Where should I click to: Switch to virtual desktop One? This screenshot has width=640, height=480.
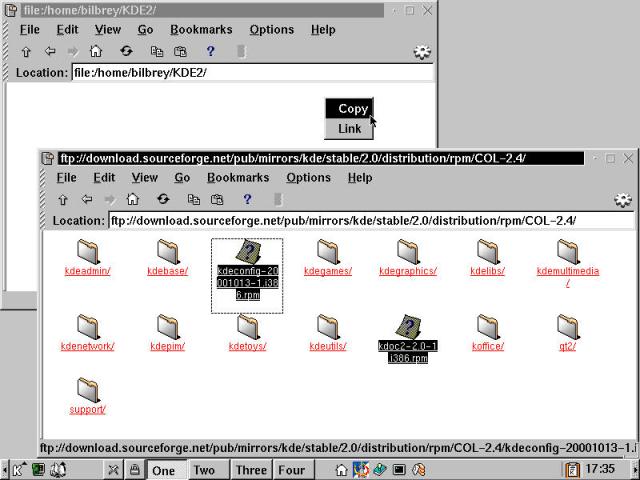coord(167,470)
